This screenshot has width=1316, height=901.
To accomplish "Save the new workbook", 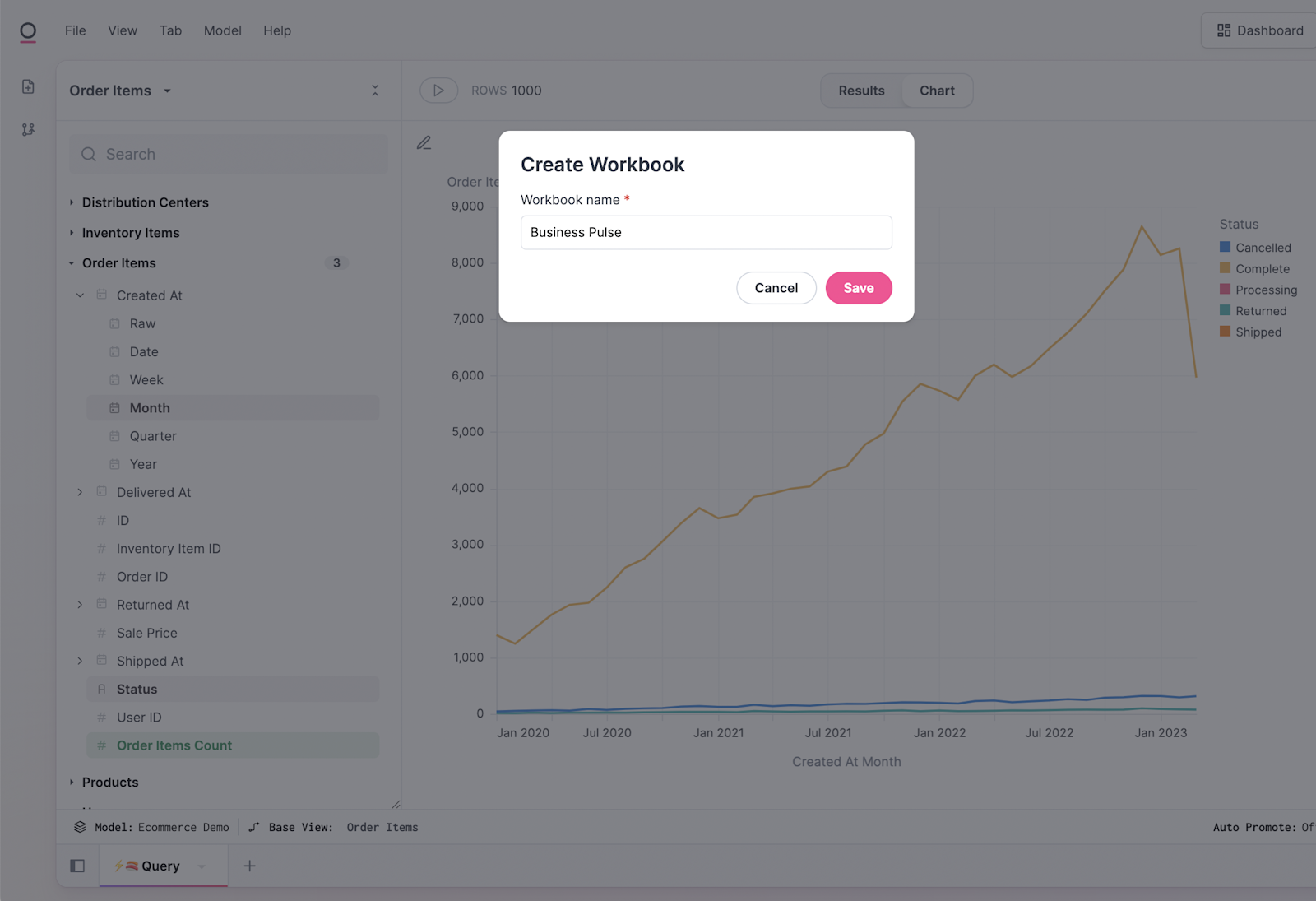I will 858,288.
